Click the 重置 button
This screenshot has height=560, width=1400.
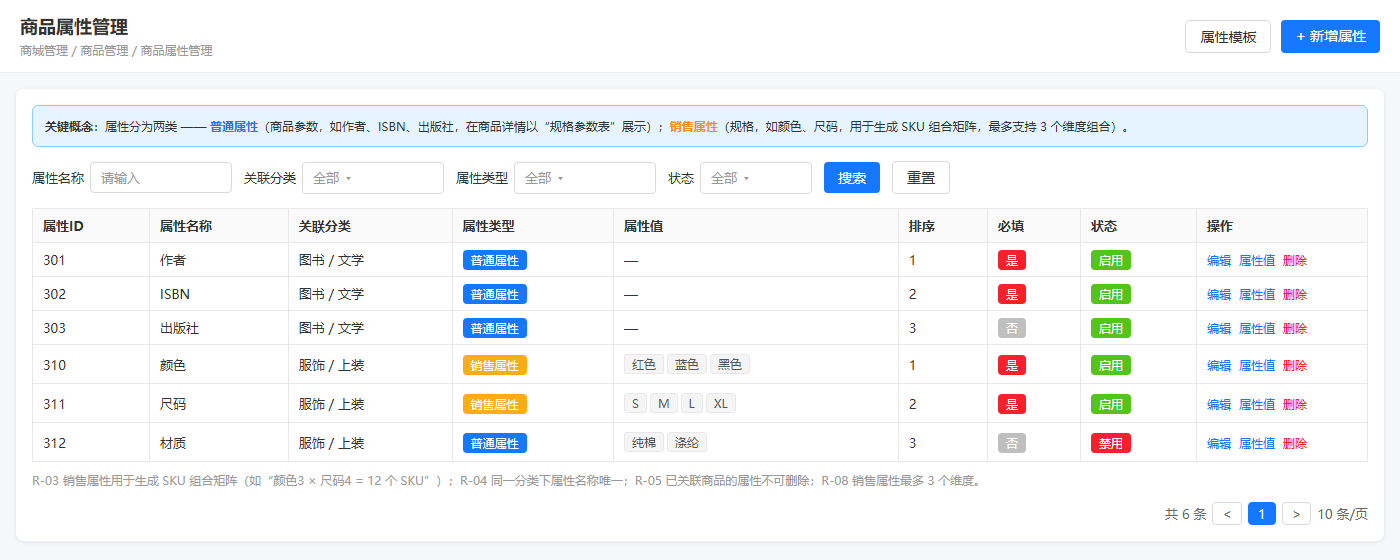click(921, 178)
